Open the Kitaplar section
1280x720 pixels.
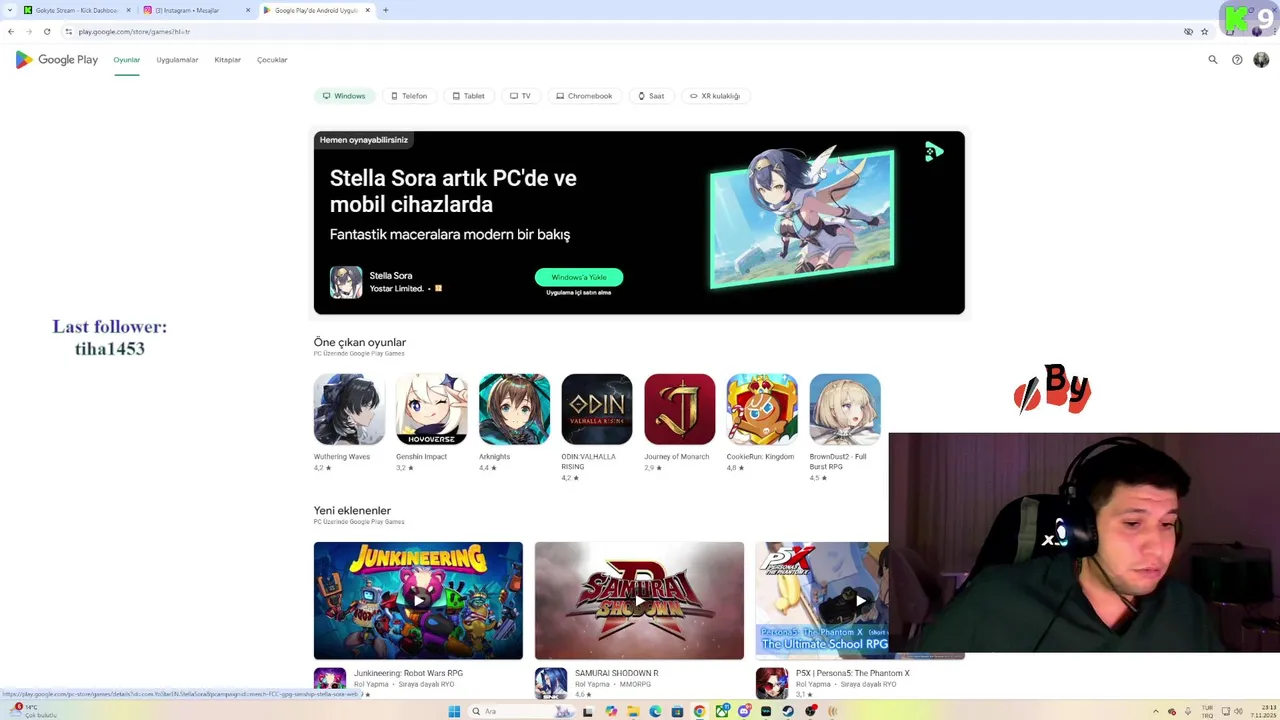coord(227,60)
